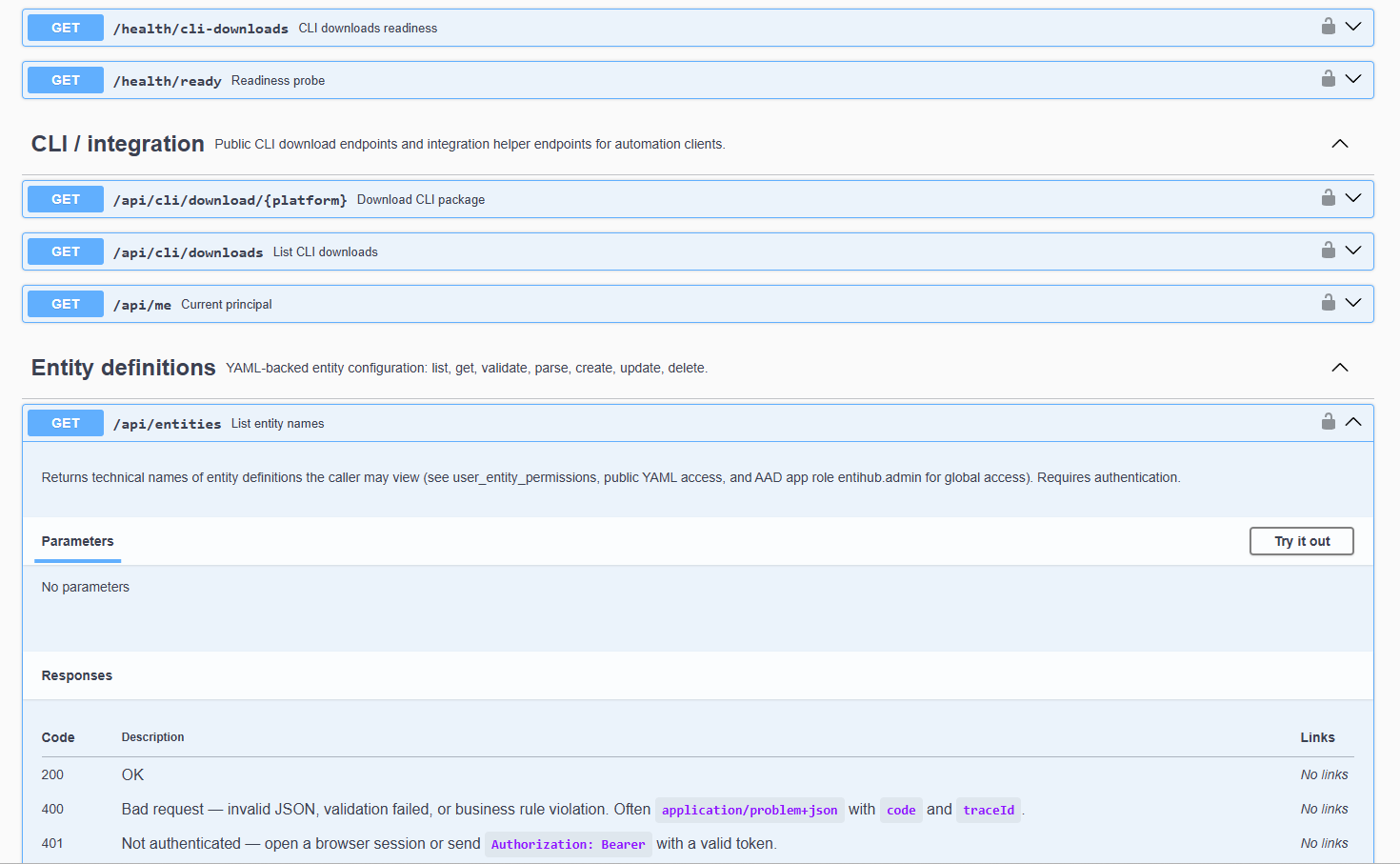Click GET badge for /api/entities

66,423
